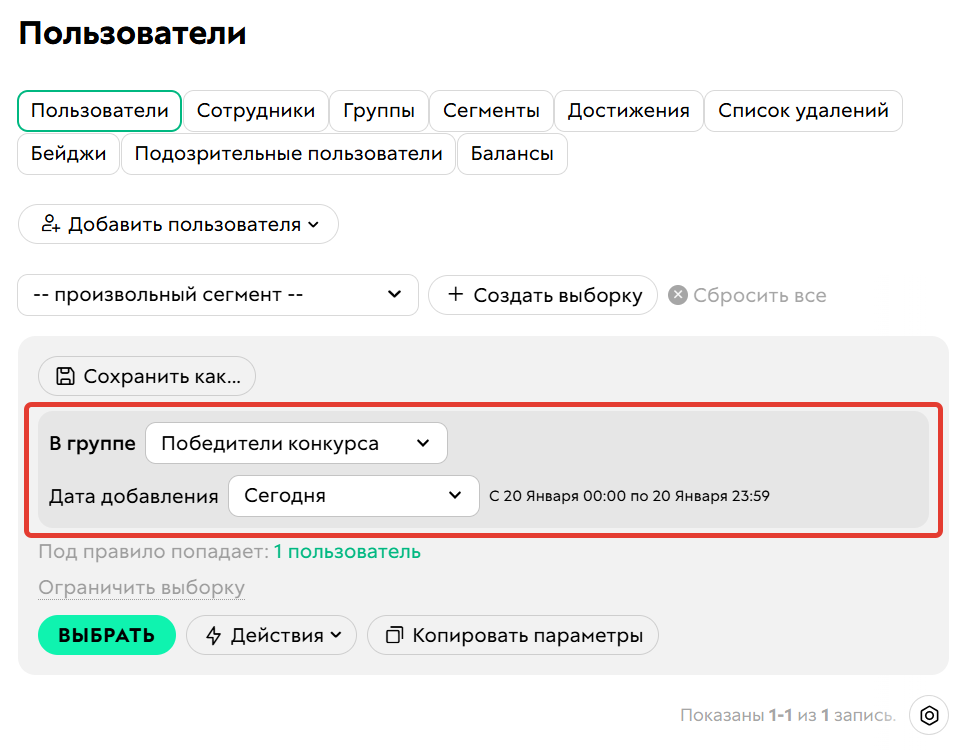Screen dimensions: 971x751
Task: Open the «В группе» dropdown showing «Победители конкурса»
Action: coord(296,443)
